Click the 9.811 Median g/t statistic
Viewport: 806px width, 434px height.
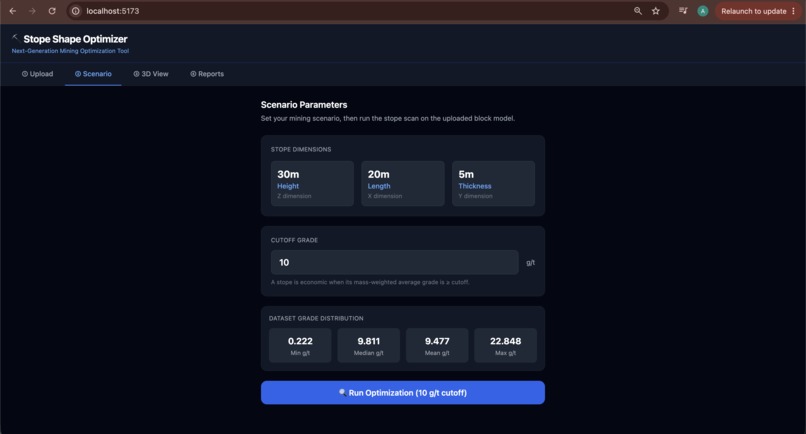(x=369, y=346)
